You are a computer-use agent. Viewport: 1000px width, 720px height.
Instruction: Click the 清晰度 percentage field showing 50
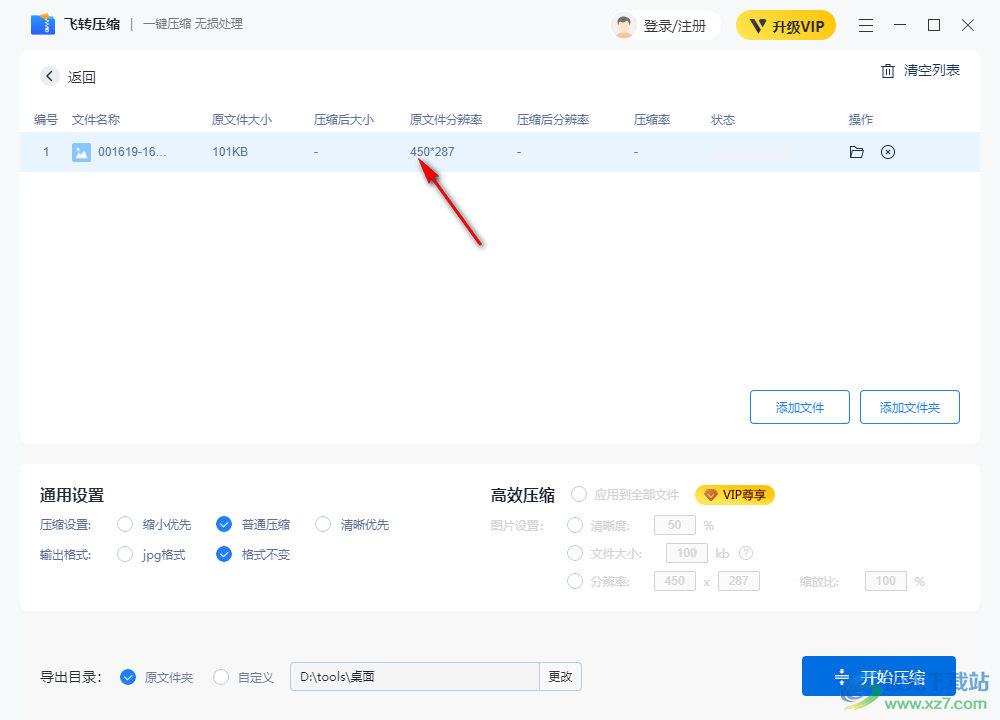(x=675, y=525)
